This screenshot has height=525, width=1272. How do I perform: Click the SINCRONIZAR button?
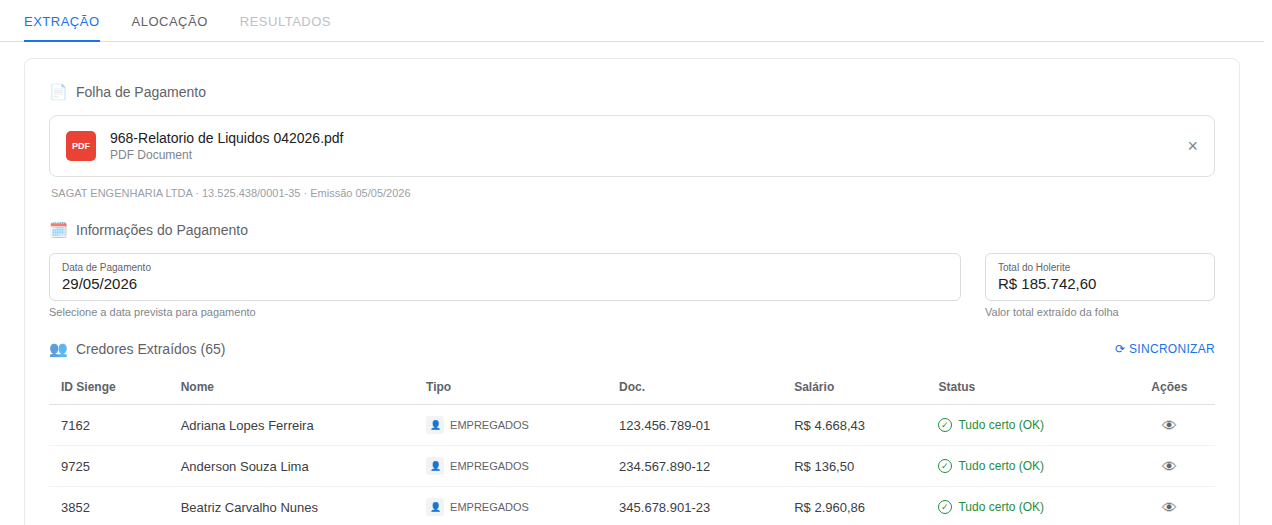(x=1165, y=349)
